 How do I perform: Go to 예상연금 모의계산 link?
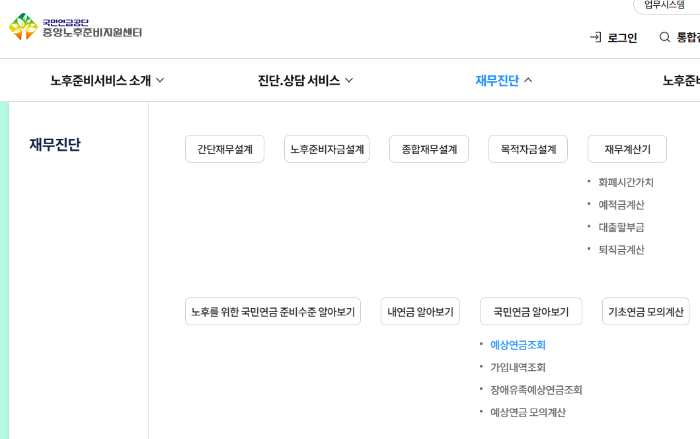point(528,412)
